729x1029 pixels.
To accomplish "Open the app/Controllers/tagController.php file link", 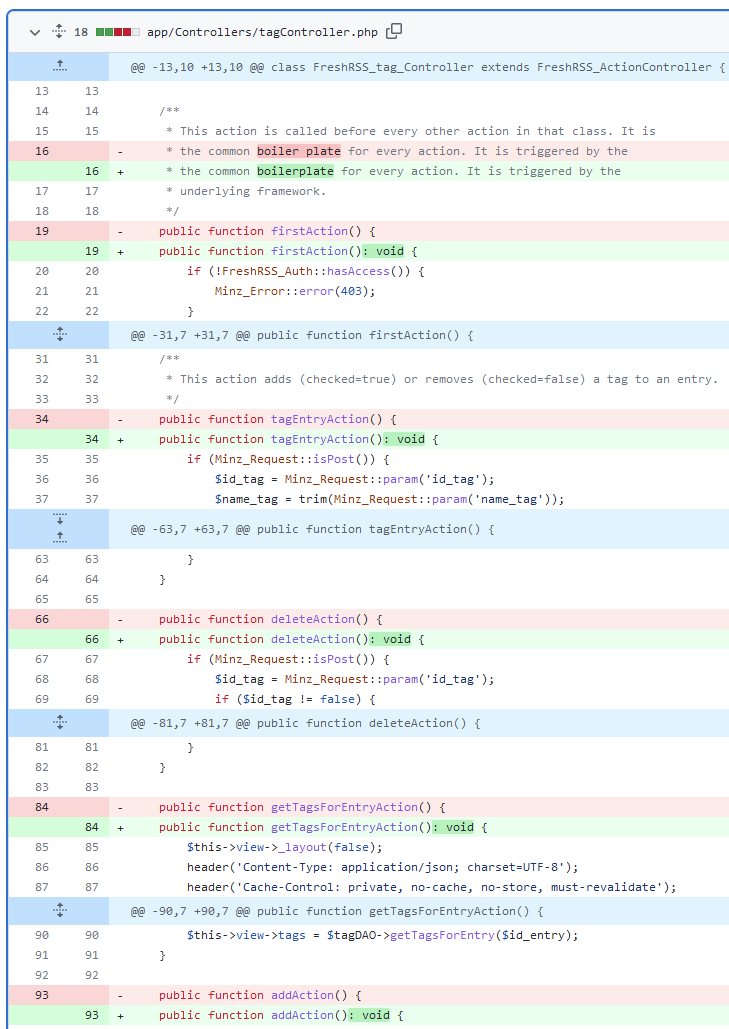I will point(262,32).
